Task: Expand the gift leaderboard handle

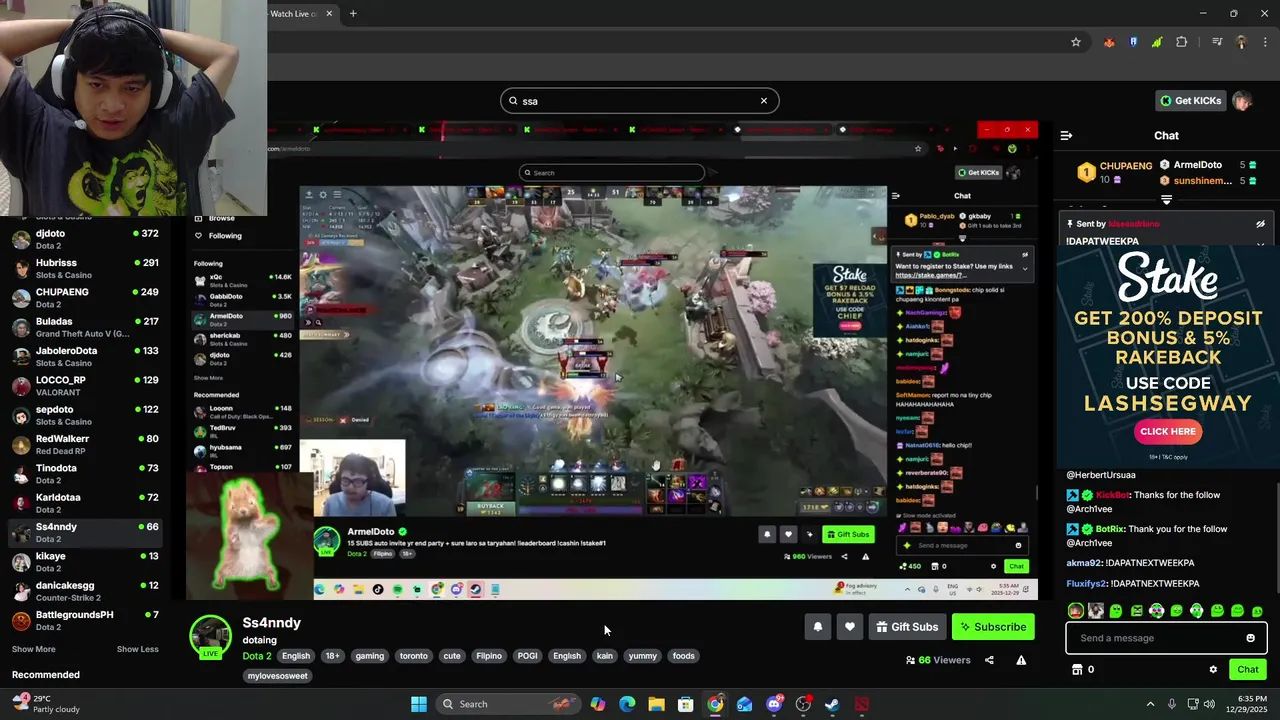Action: tap(1166, 200)
